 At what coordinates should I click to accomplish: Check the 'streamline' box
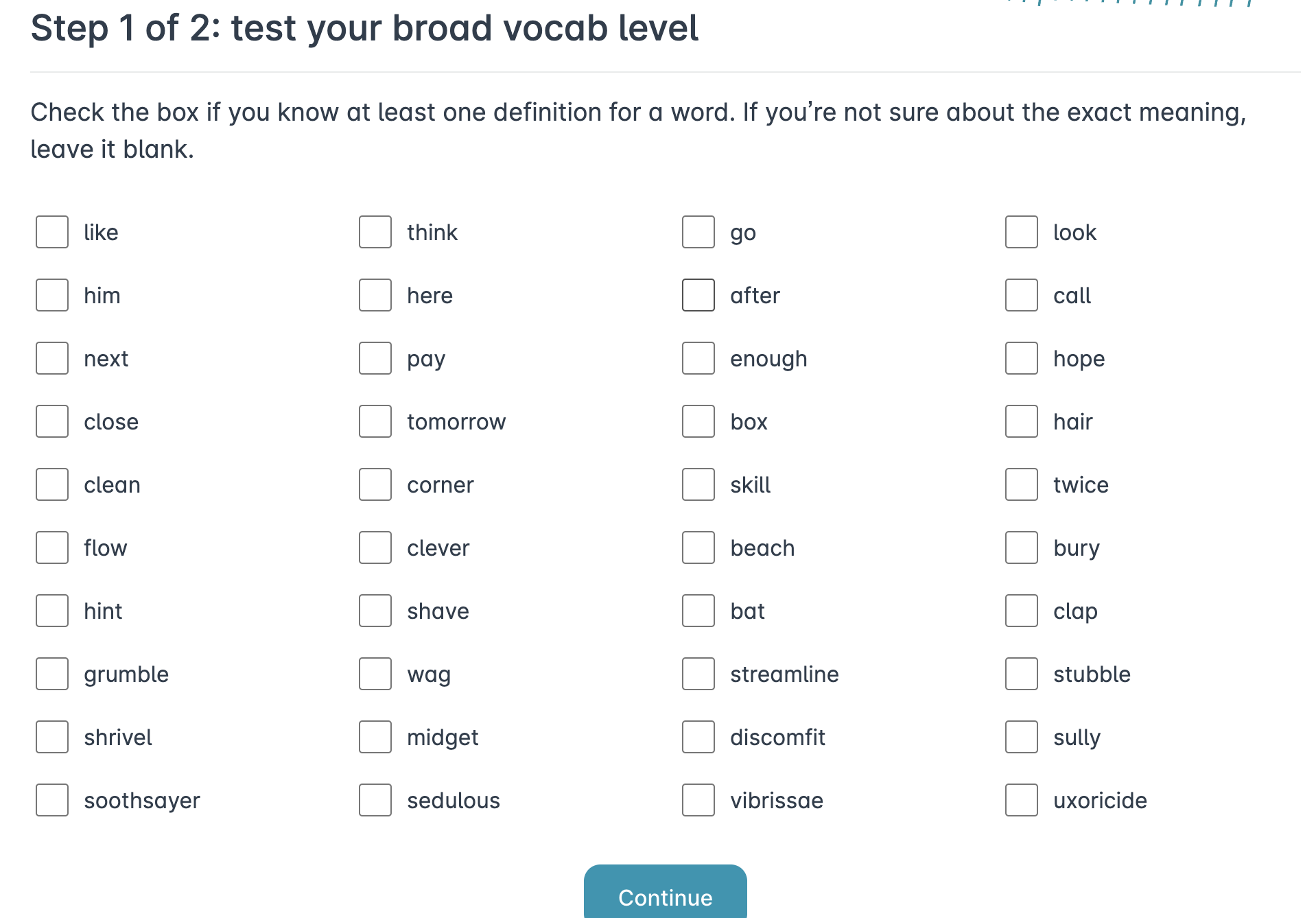pyautogui.click(x=698, y=674)
